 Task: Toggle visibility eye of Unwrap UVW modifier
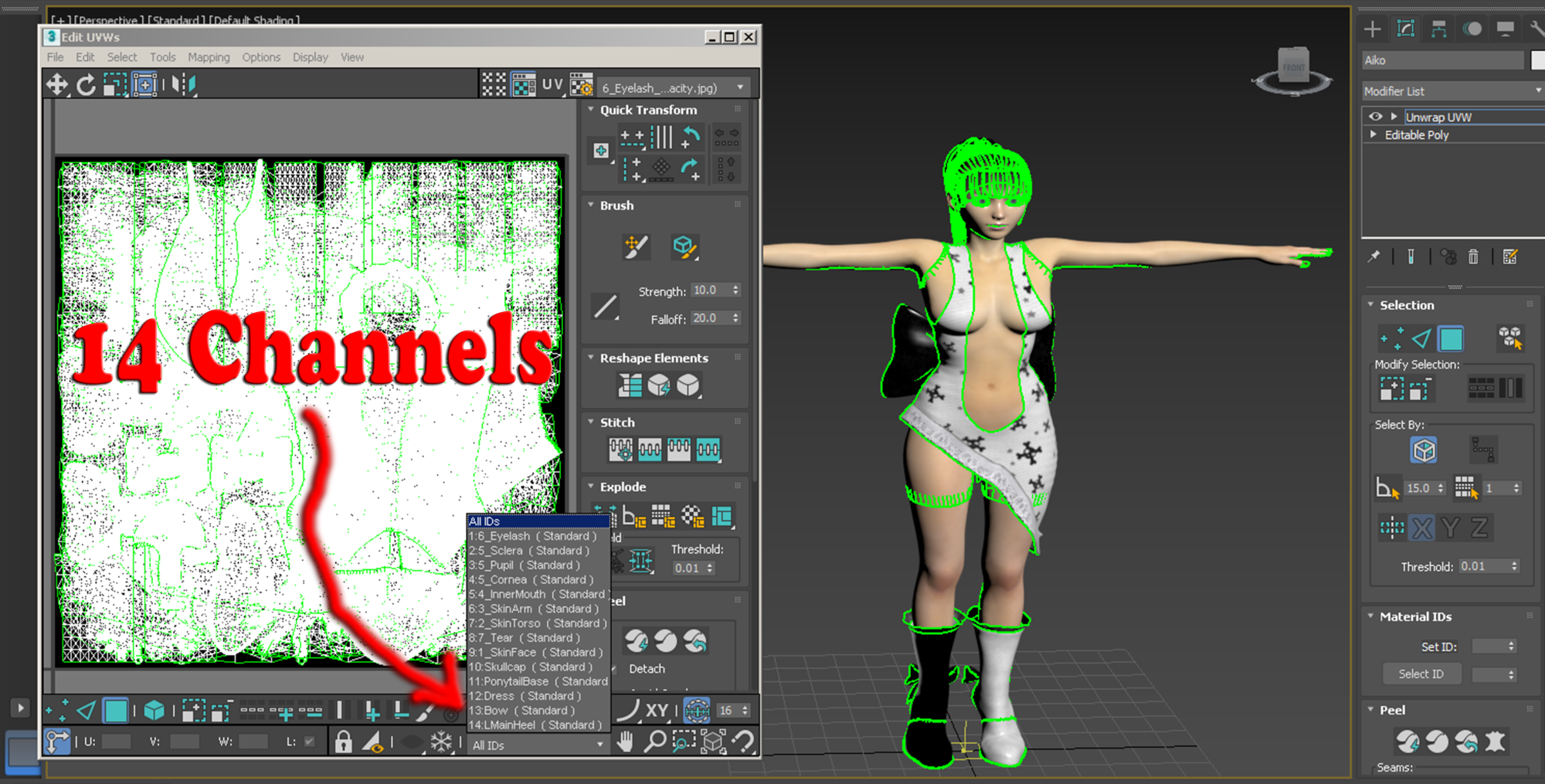pos(1376,117)
